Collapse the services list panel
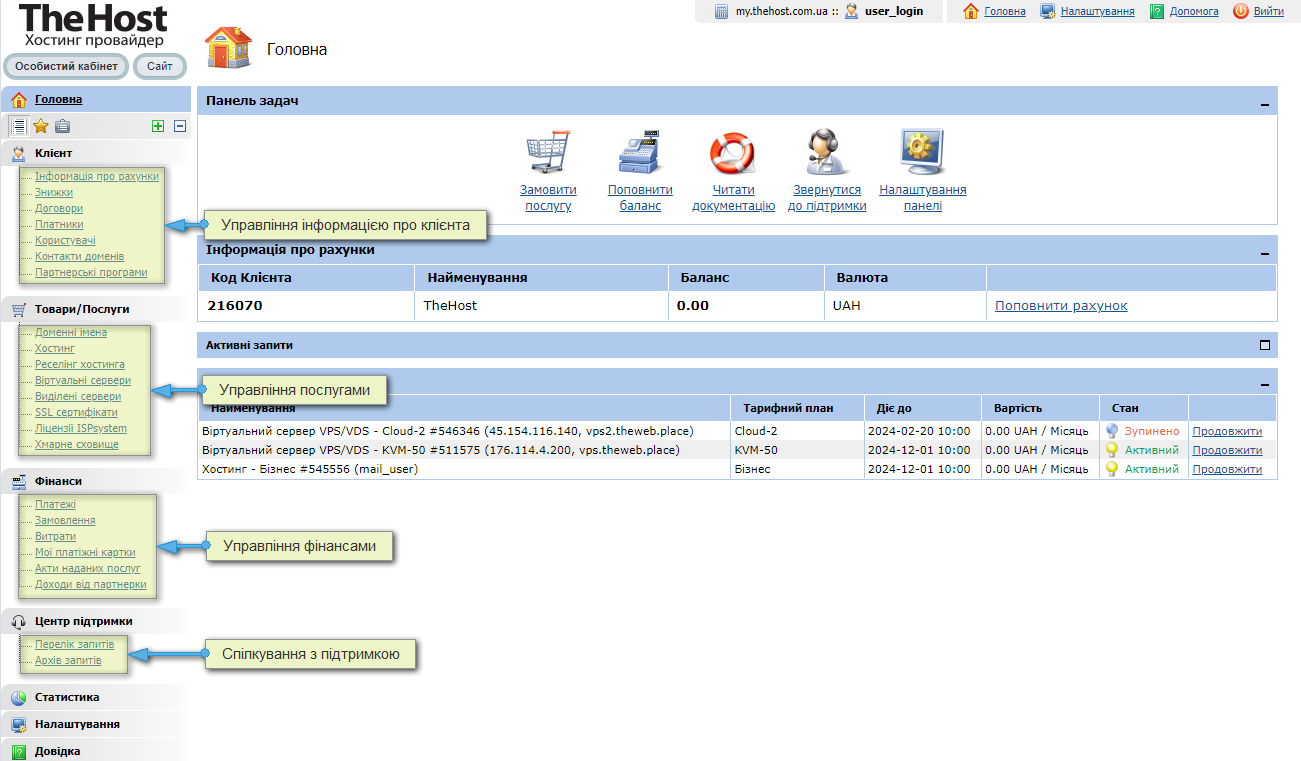Viewport: 1301px width, 761px height. click(1265, 383)
